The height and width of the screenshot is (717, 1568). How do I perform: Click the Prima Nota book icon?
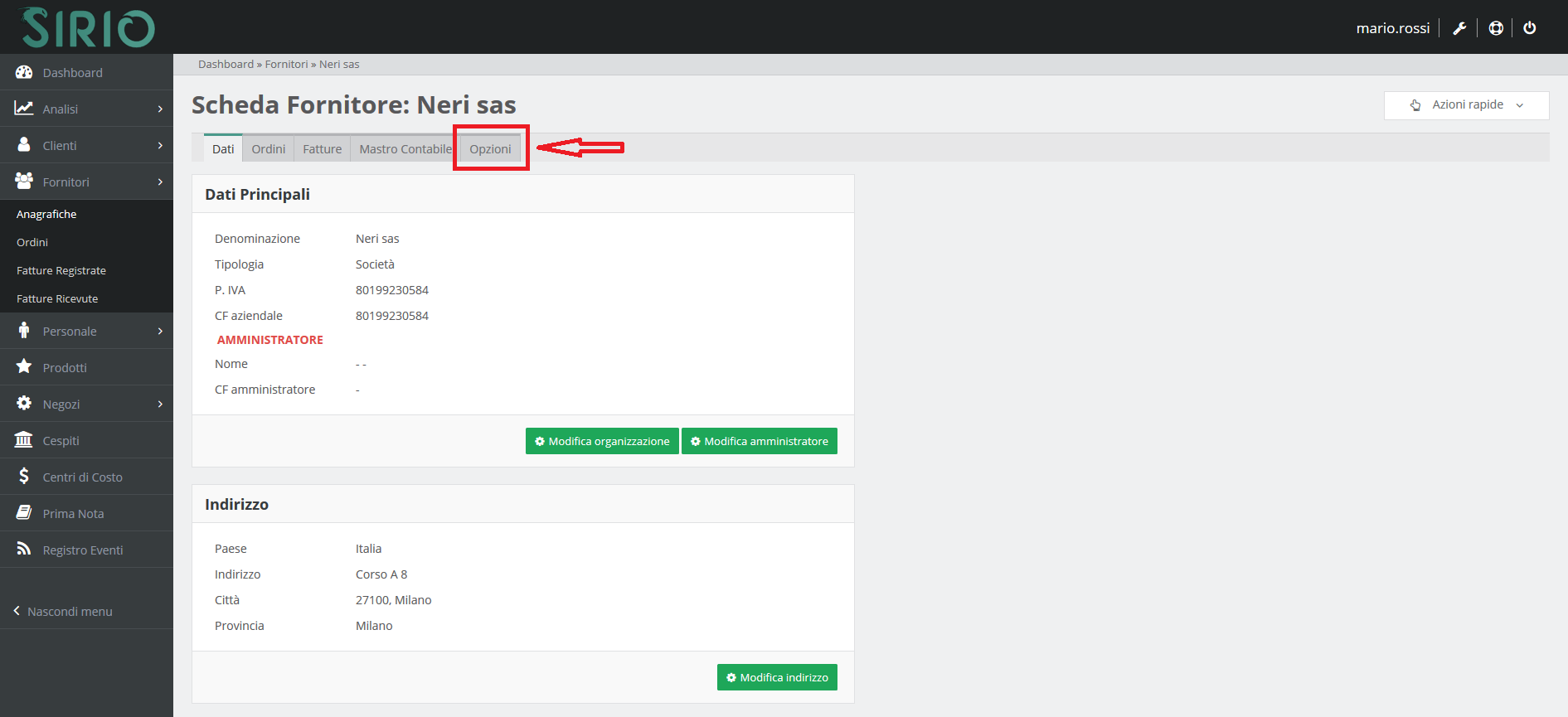[x=24, y=513]
